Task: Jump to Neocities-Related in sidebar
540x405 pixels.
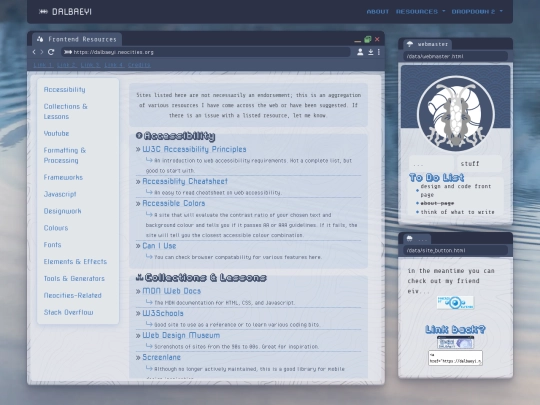Action: [x=72, y=295]
